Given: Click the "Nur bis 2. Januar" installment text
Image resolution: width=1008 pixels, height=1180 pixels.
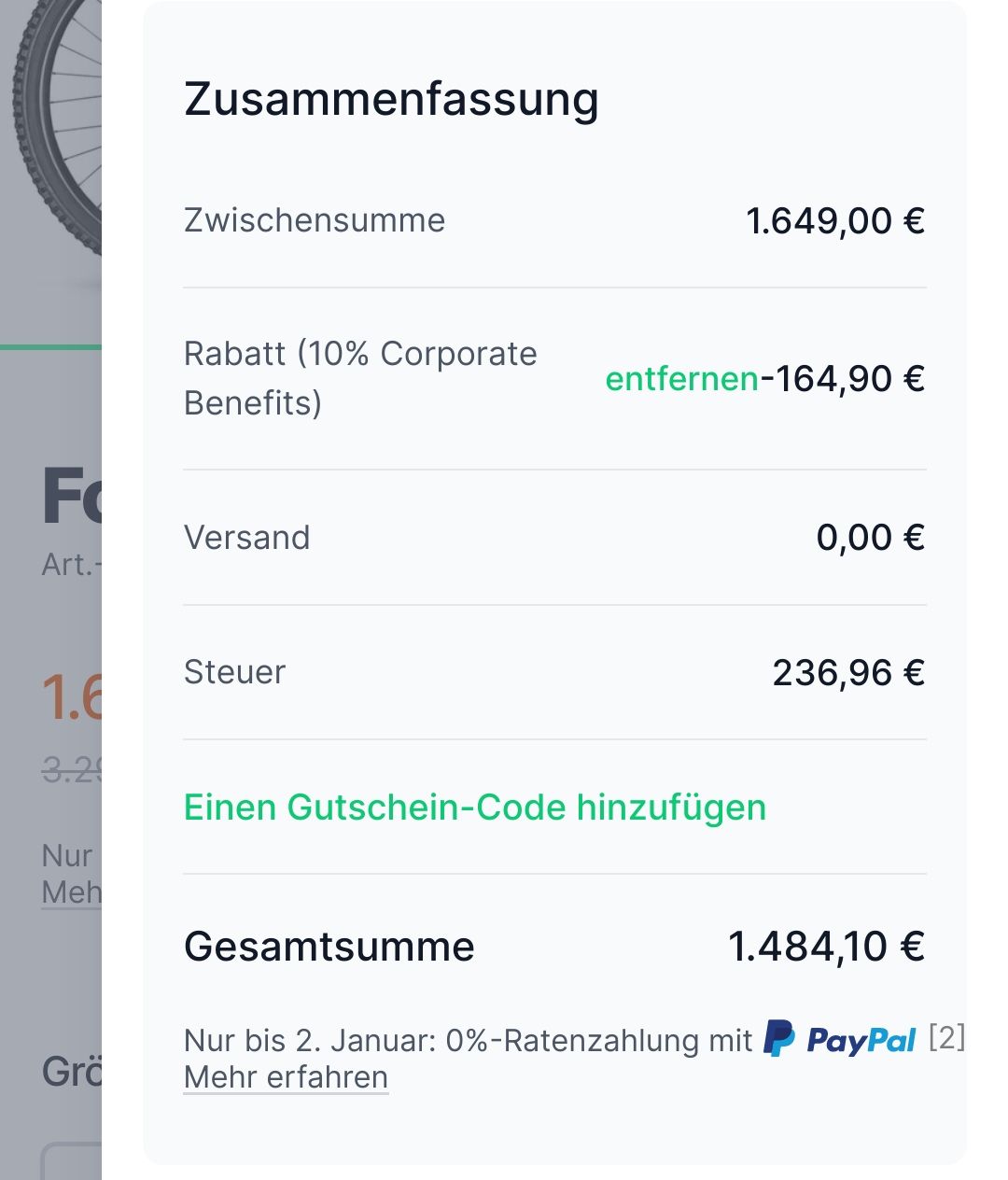Looking at the screenshot, I should tap(467, 1040).
